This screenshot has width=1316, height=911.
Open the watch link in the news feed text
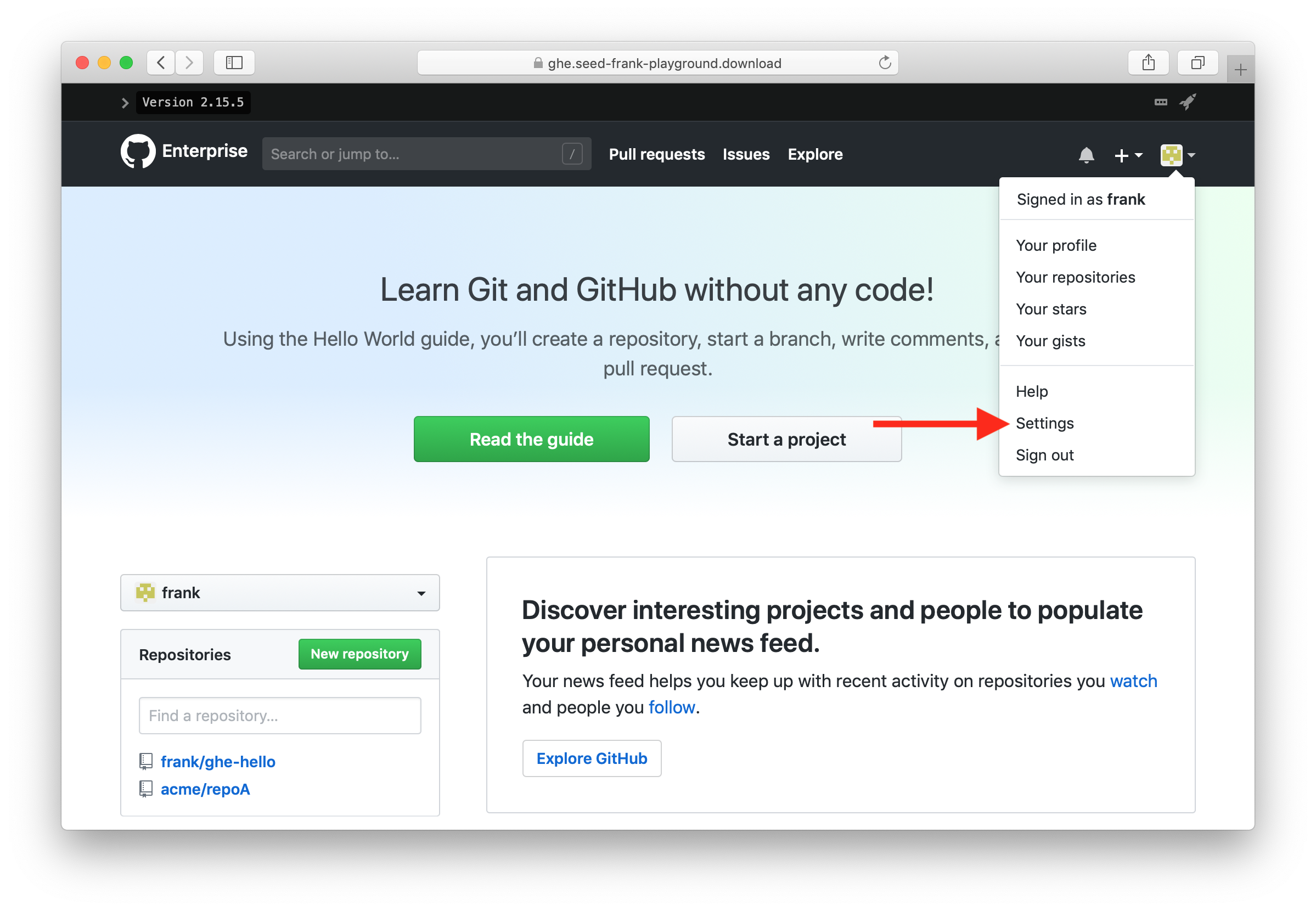click(1133, 681)
